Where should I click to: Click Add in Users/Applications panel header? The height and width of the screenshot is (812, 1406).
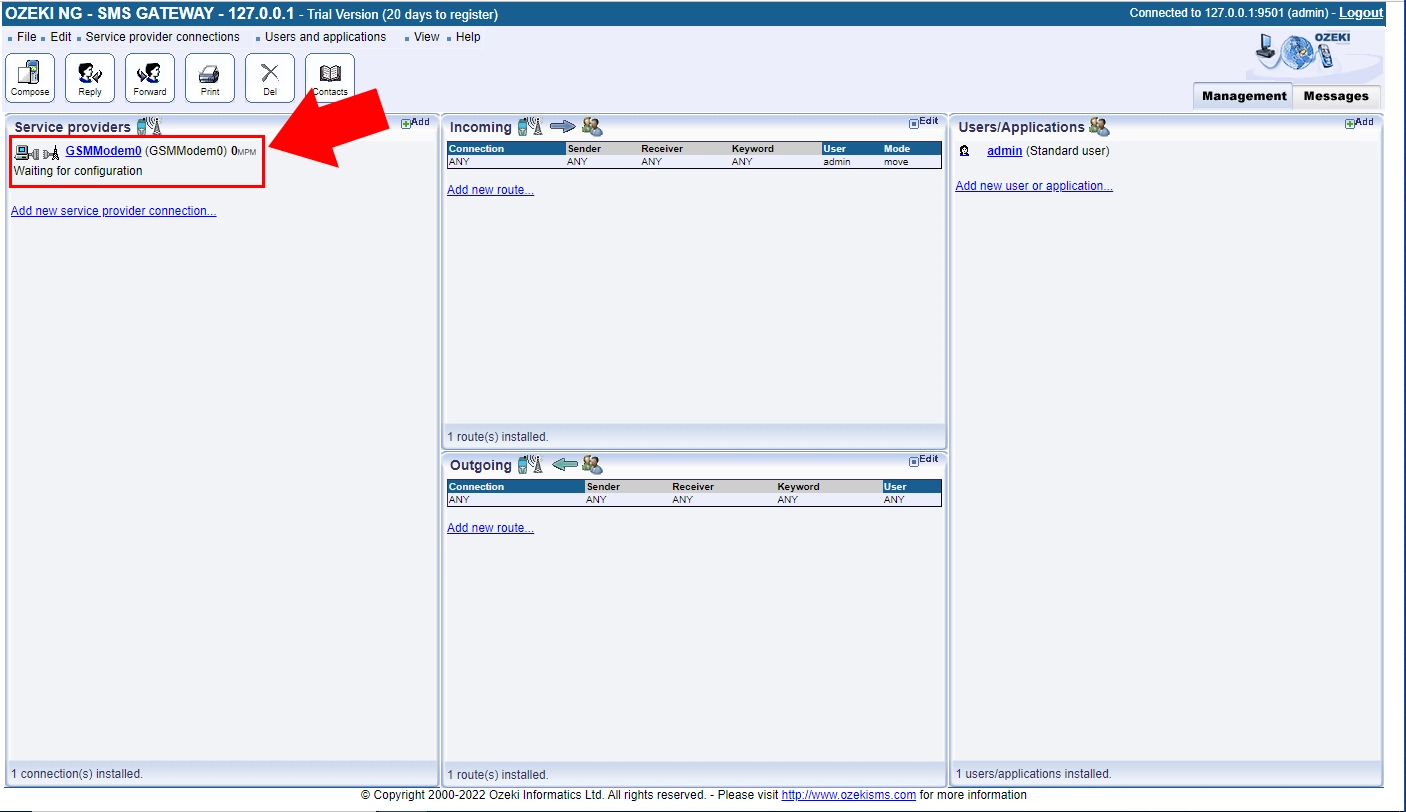pos(1359,122)
